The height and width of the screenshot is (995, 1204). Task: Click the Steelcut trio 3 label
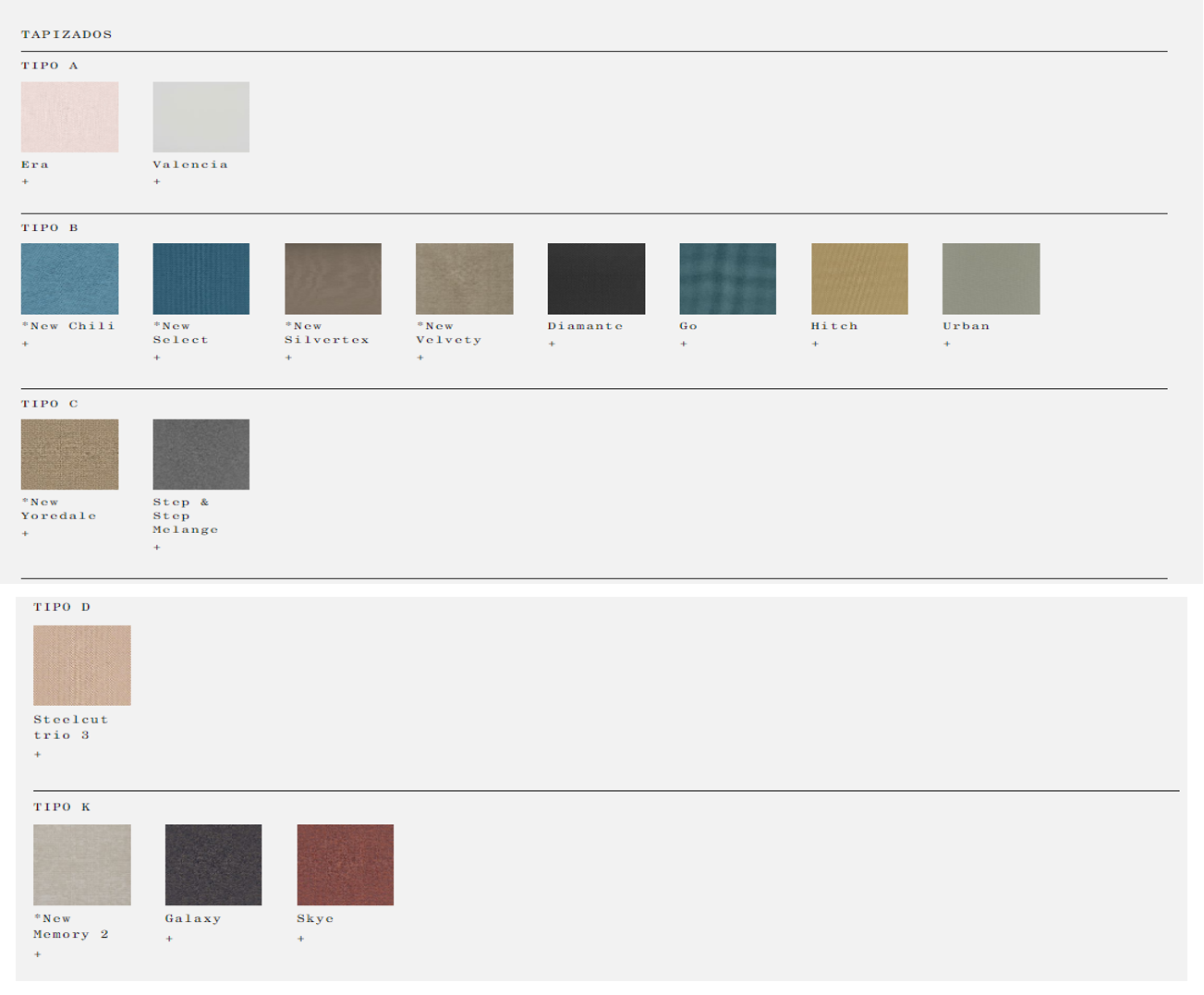(71, 727)
